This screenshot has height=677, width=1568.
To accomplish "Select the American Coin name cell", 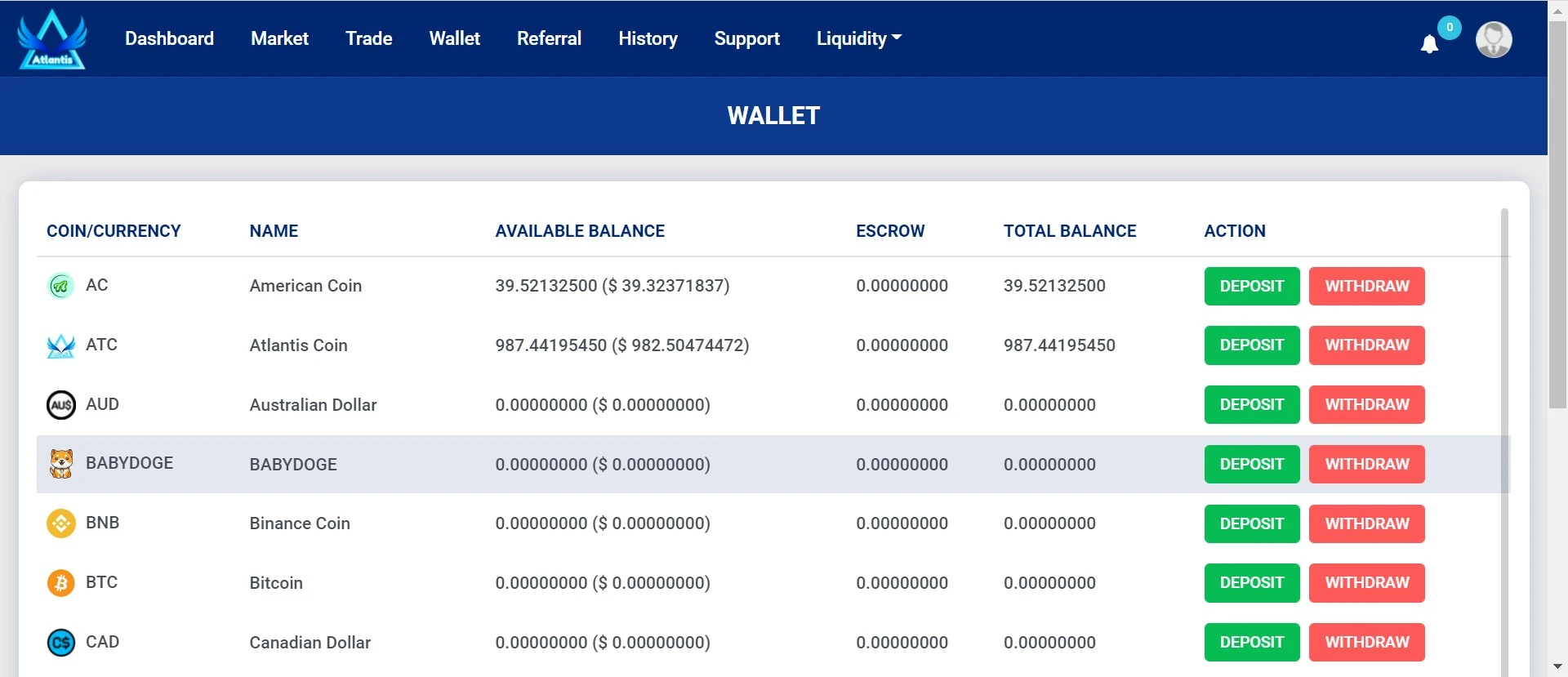I will 305,286.
